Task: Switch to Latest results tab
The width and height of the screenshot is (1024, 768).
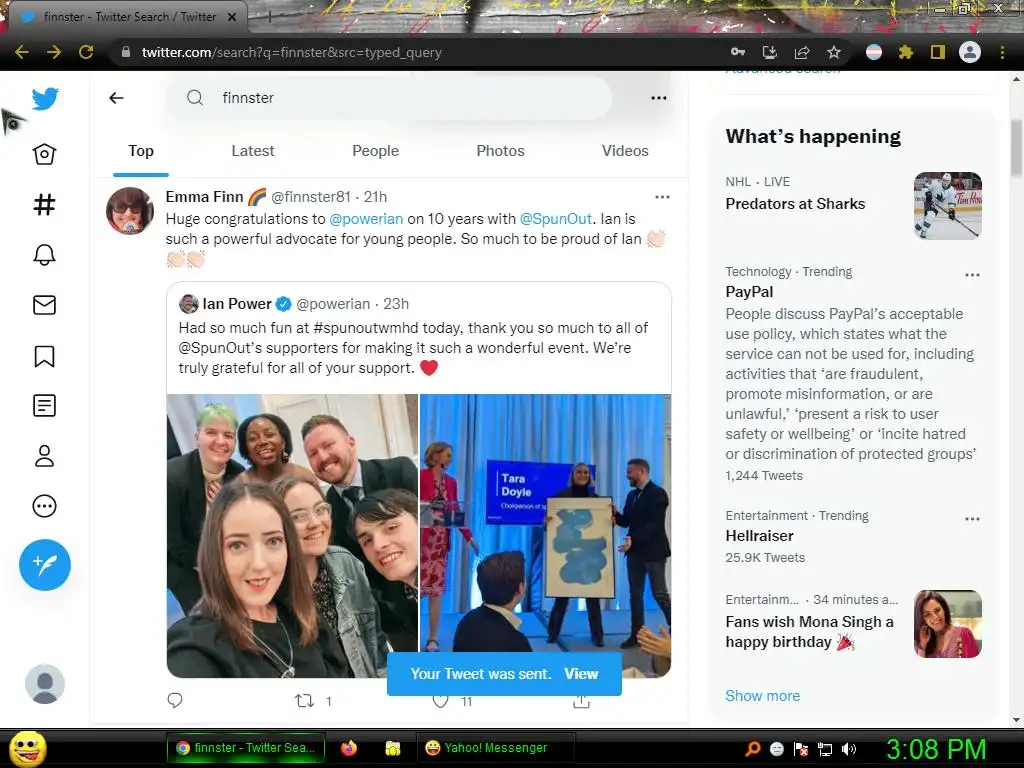Action: coord(253,151)
